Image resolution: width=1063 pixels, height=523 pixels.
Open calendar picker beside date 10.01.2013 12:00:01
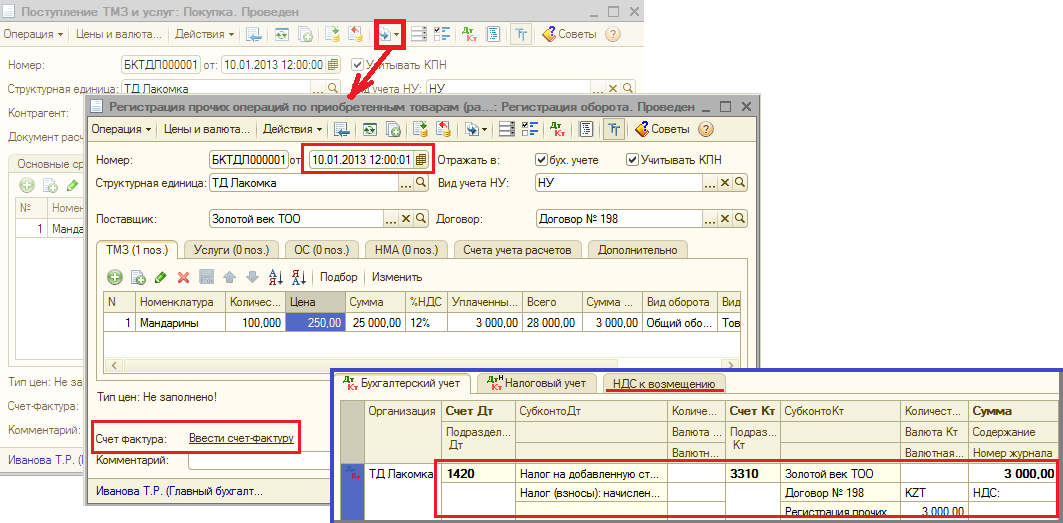[x=421, y=159]
